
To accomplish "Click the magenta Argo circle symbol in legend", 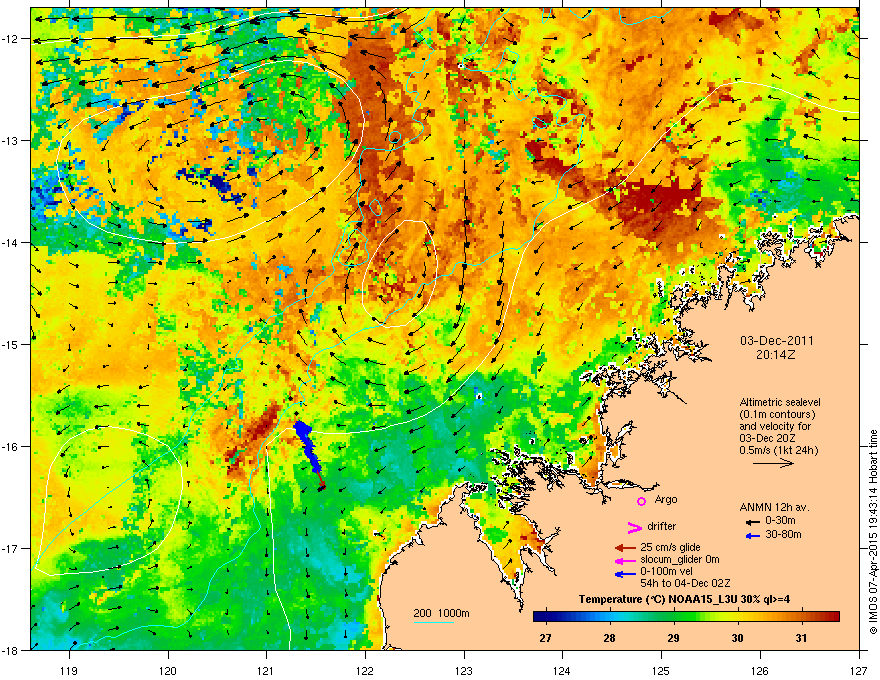I will tap(641, 501).
